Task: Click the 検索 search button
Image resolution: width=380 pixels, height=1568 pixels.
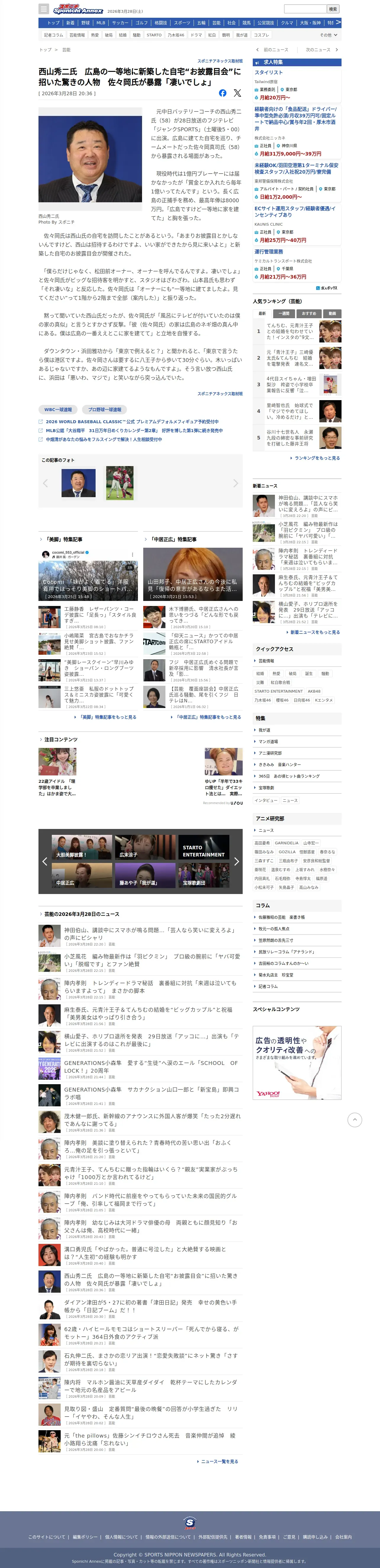Action: click(333, 9)
